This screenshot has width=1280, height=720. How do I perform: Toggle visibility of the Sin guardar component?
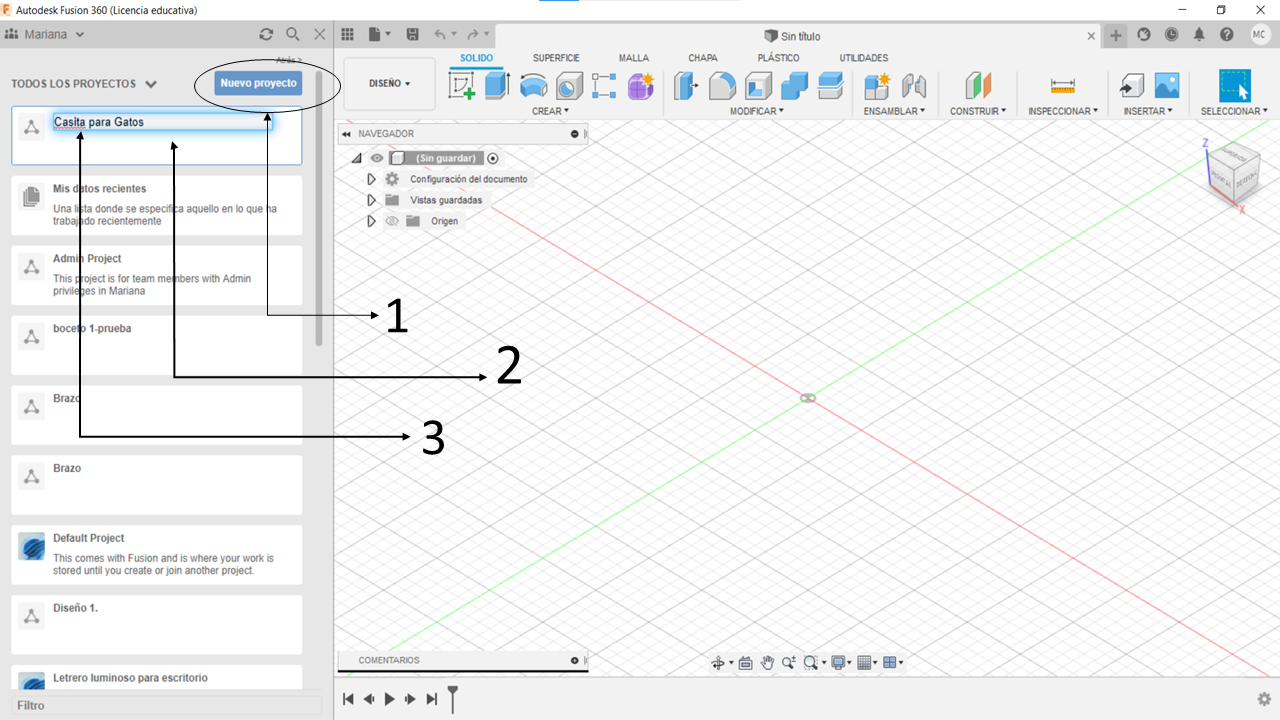(x=377, y=158)
